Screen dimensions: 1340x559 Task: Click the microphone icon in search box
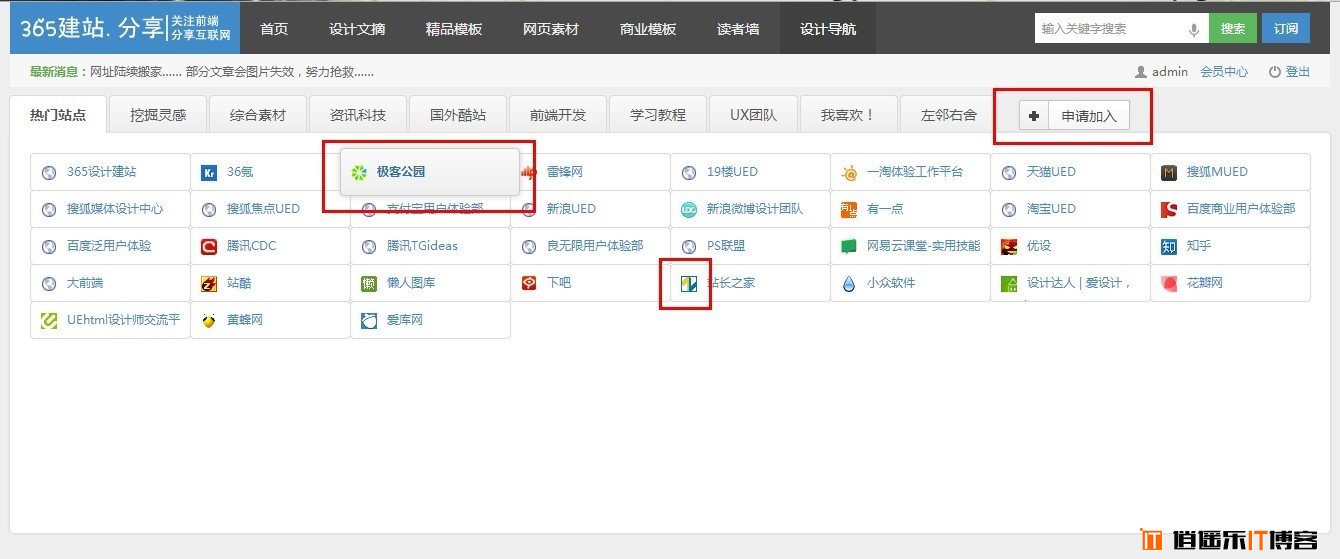point(1194,30)
